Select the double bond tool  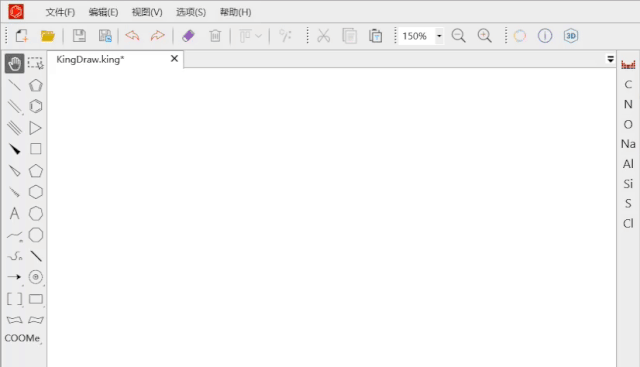(14, 107)
